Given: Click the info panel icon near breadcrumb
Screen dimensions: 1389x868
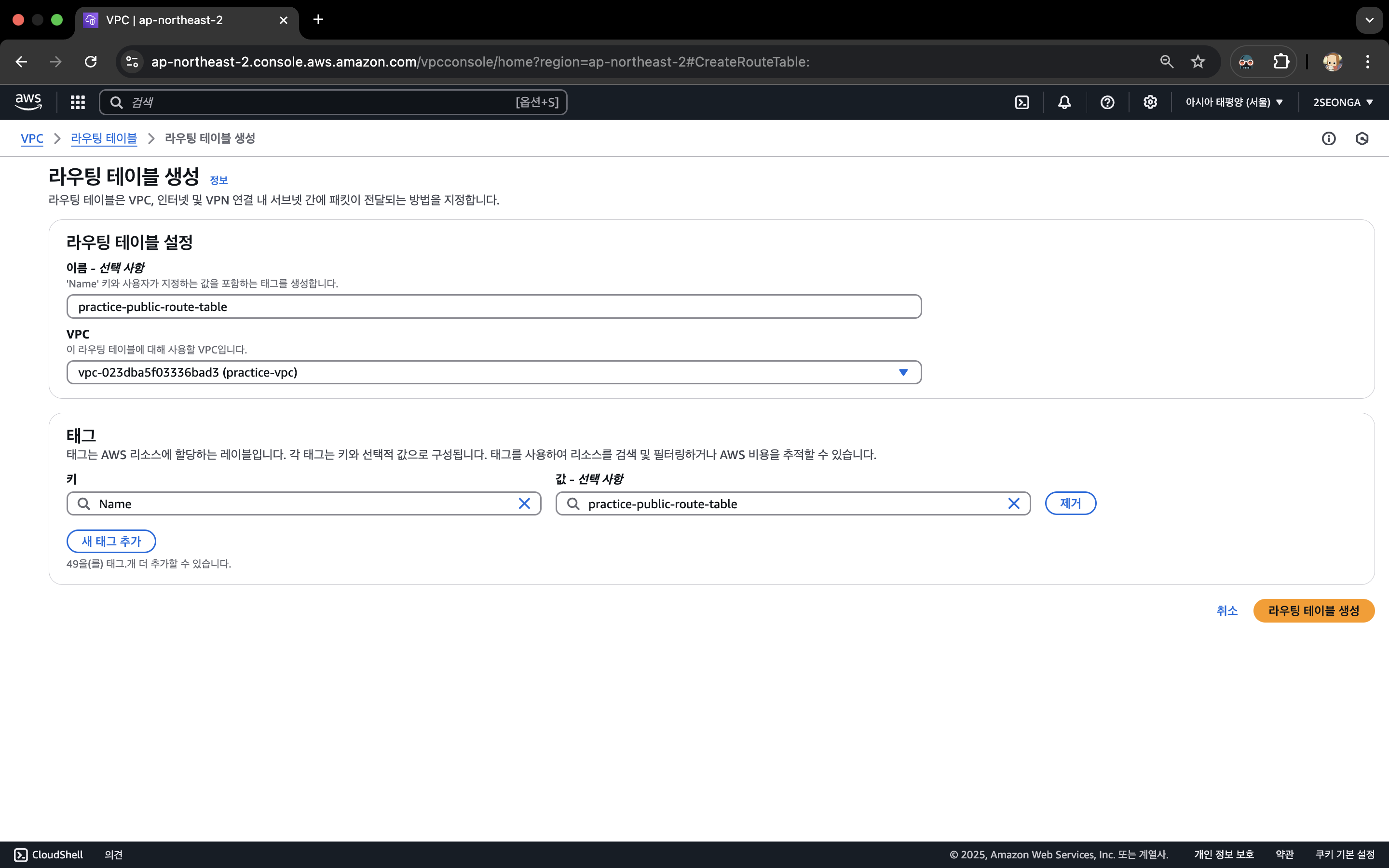Looking at the screenshot, I should point(1328,138).
